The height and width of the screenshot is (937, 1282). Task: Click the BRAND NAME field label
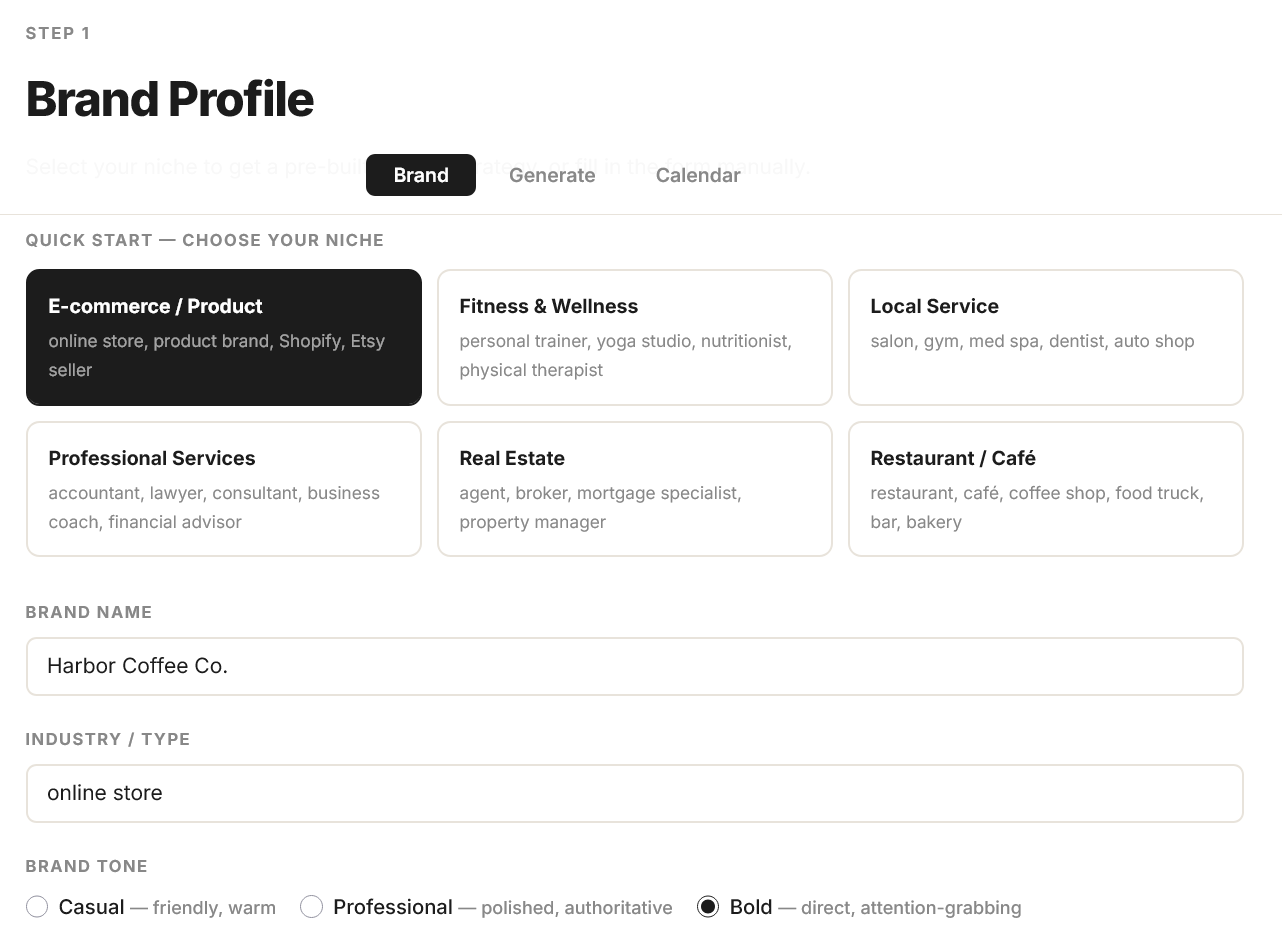click(89, 612)
